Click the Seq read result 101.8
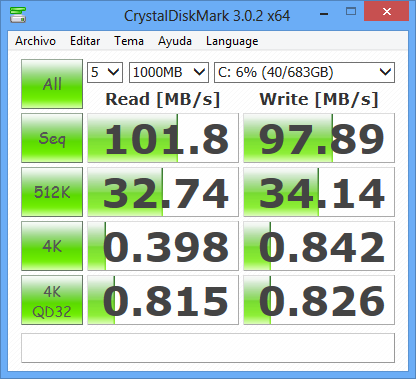 pyautogui.click(x=163, y=138)
